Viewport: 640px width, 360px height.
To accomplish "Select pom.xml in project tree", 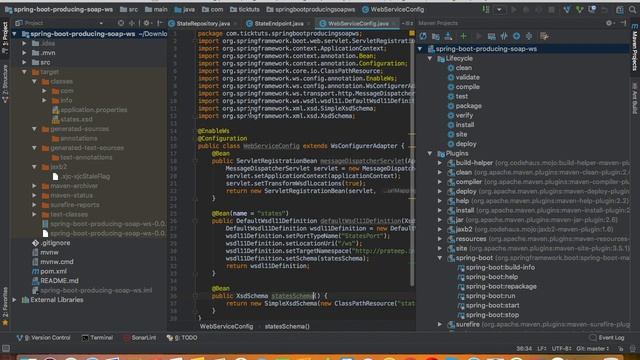I will [x=53, y=271].
